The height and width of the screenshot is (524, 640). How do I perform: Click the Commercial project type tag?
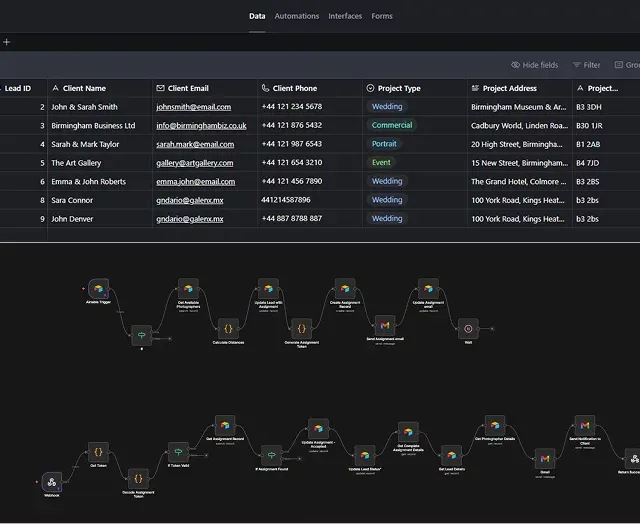pos(392,126)
